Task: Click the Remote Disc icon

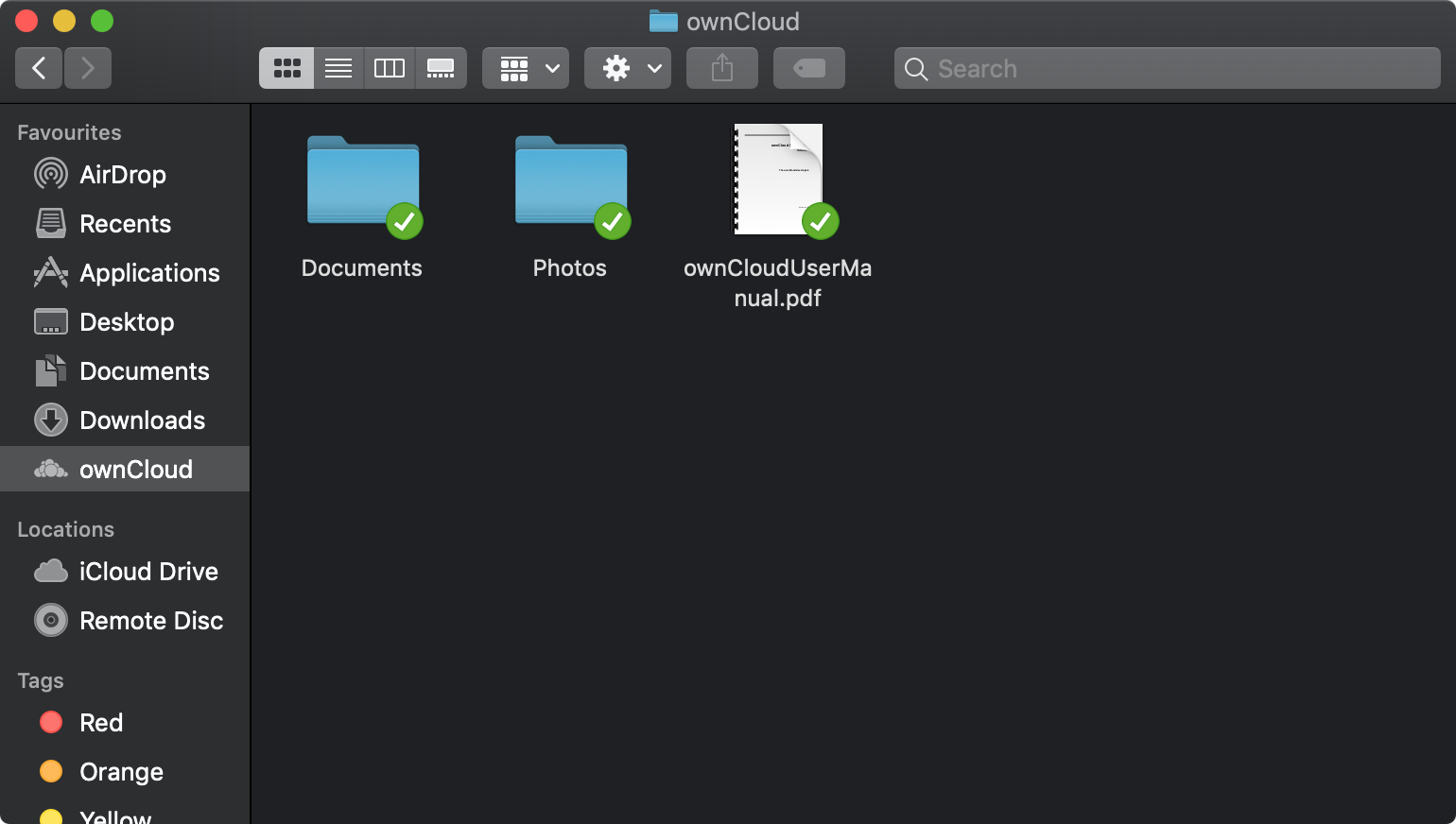Action: click(51, 620)
